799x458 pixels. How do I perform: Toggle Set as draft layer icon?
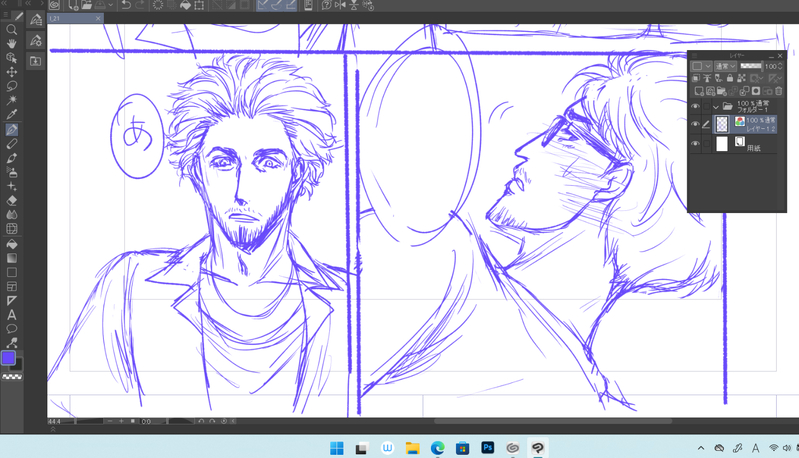(x=718, y=78)
